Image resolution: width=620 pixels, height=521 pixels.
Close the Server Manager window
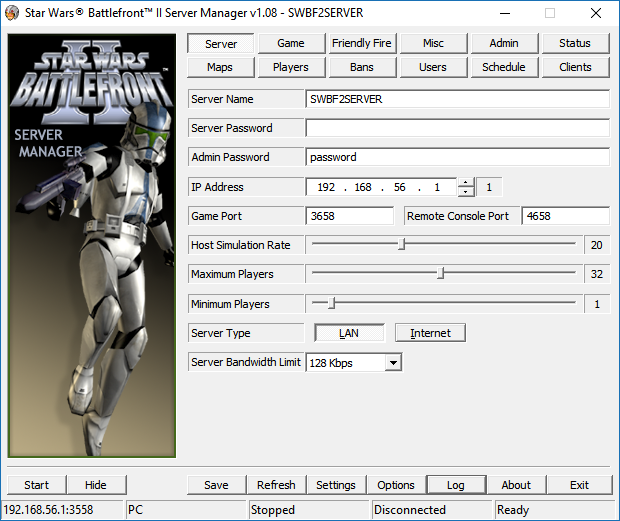point(596,13)
